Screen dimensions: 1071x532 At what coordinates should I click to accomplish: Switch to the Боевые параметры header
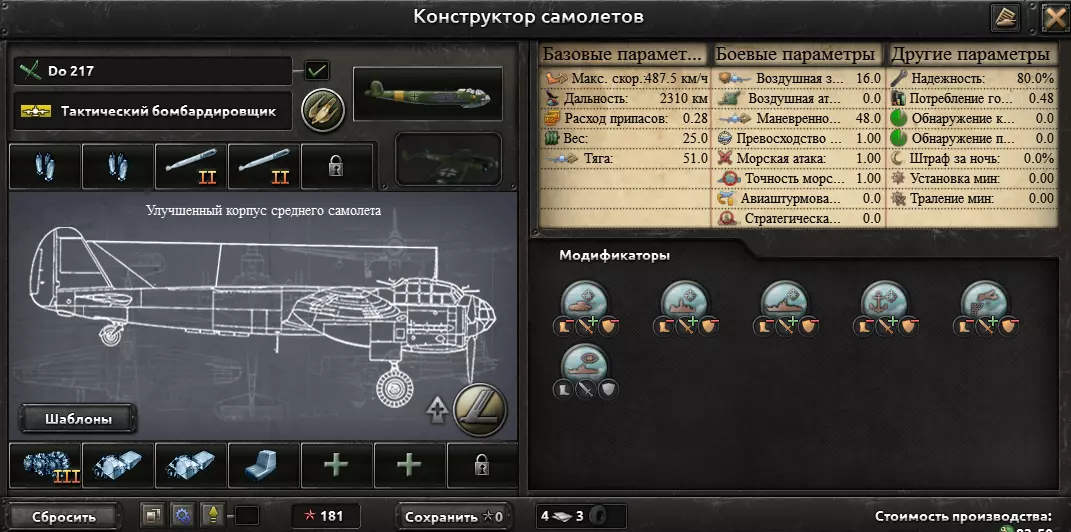click(797, 54)
